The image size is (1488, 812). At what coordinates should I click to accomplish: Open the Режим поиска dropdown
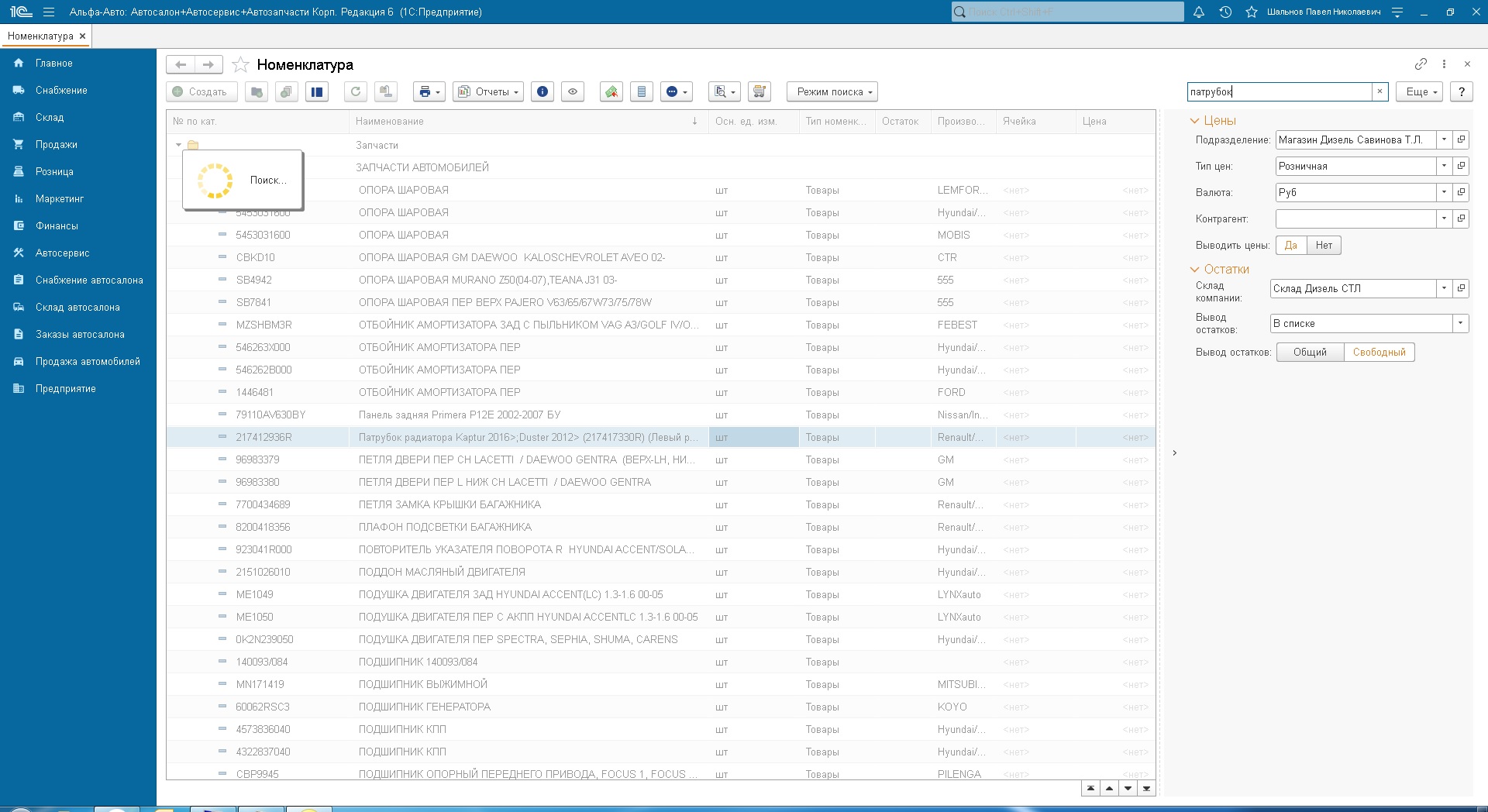[832, 91]
